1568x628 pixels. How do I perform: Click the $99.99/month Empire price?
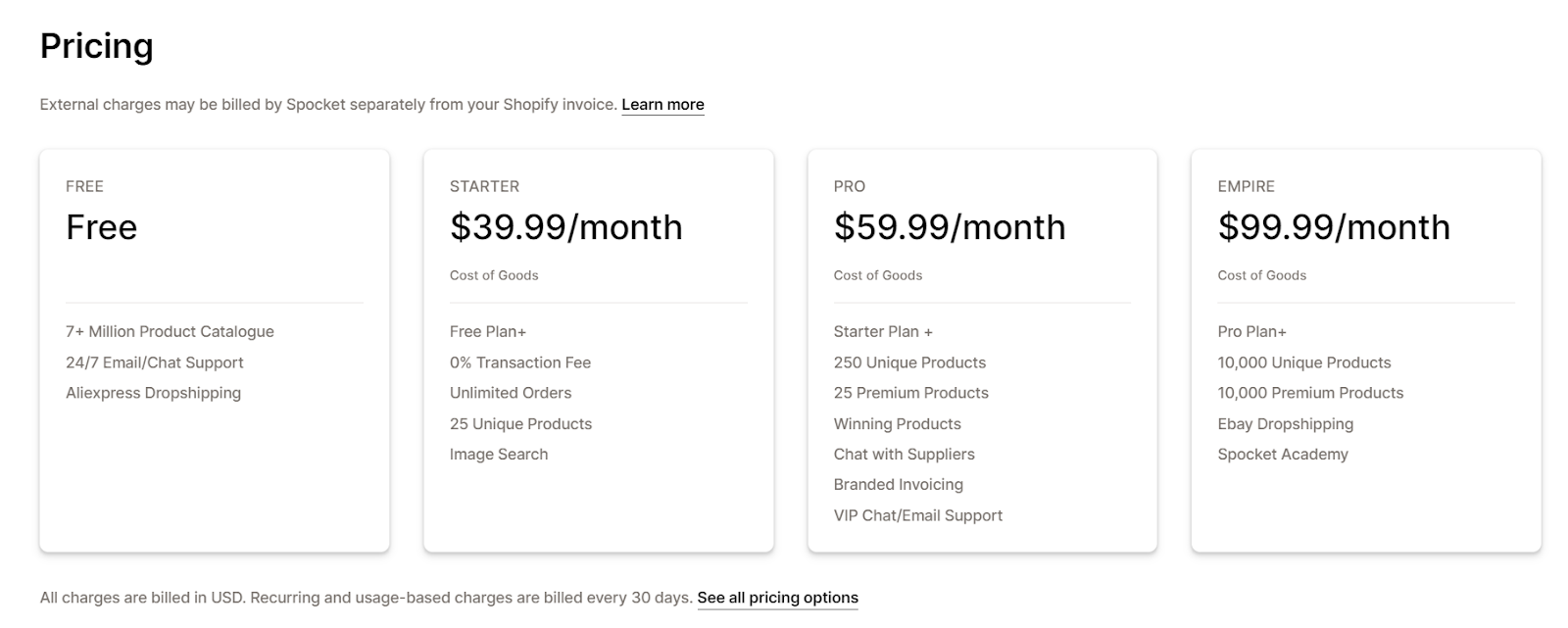pyautogui.click(x=1333, y=227)
